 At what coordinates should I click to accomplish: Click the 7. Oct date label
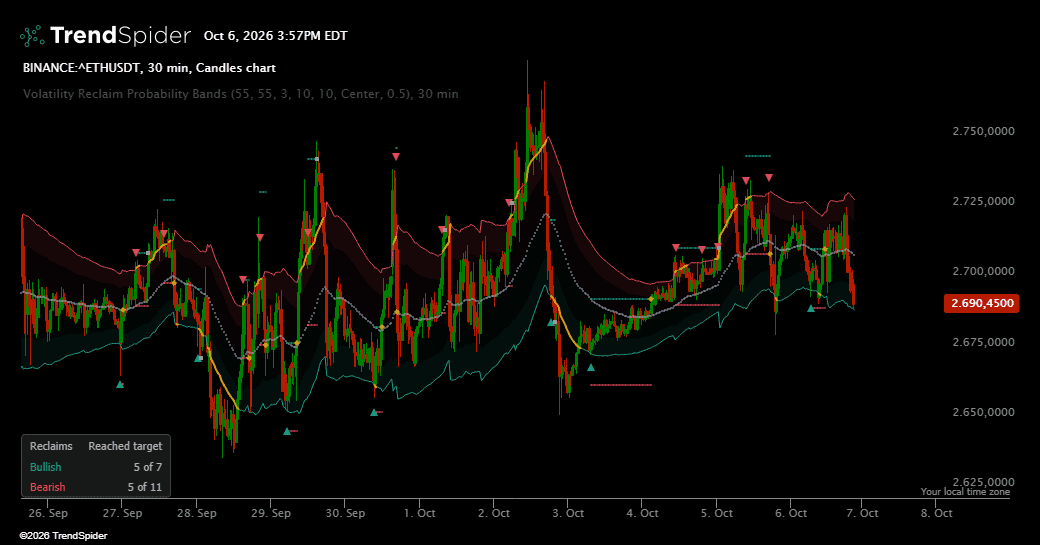coord(862,513)
